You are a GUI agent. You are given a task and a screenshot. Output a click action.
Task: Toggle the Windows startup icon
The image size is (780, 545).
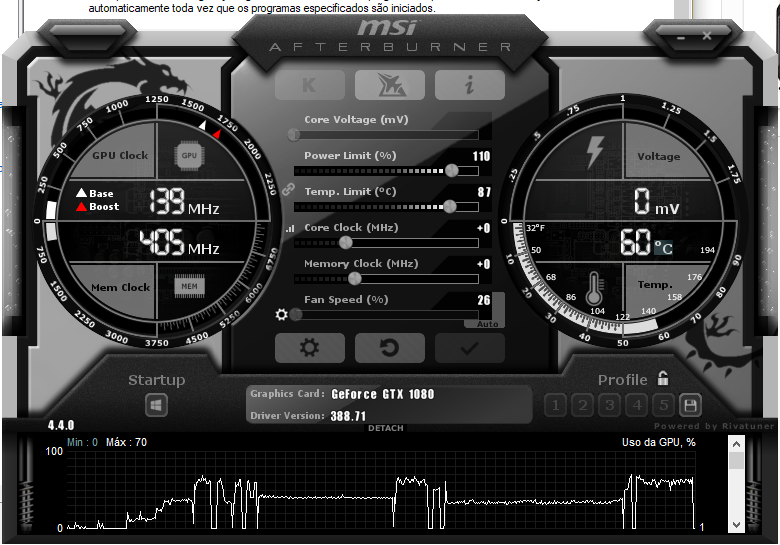pos(156,406)
